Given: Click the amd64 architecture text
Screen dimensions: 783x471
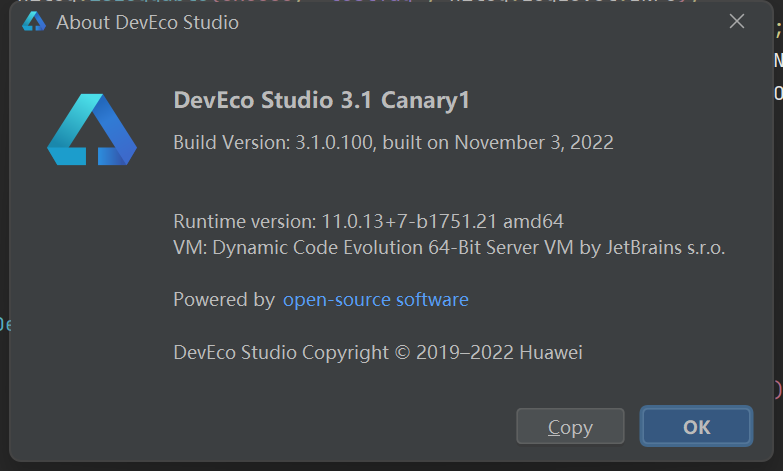Looking at the screenshot, I should (x=533, y=221).
